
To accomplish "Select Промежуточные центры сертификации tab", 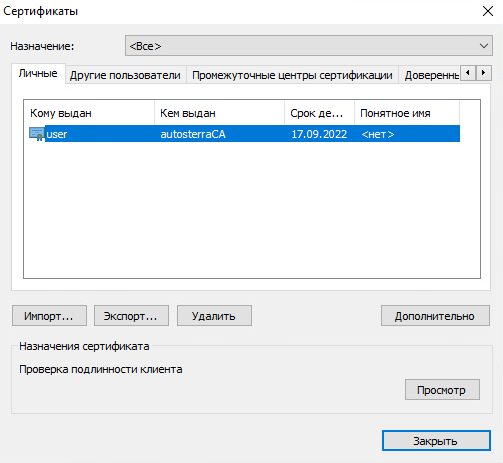I will click(292, 75).
